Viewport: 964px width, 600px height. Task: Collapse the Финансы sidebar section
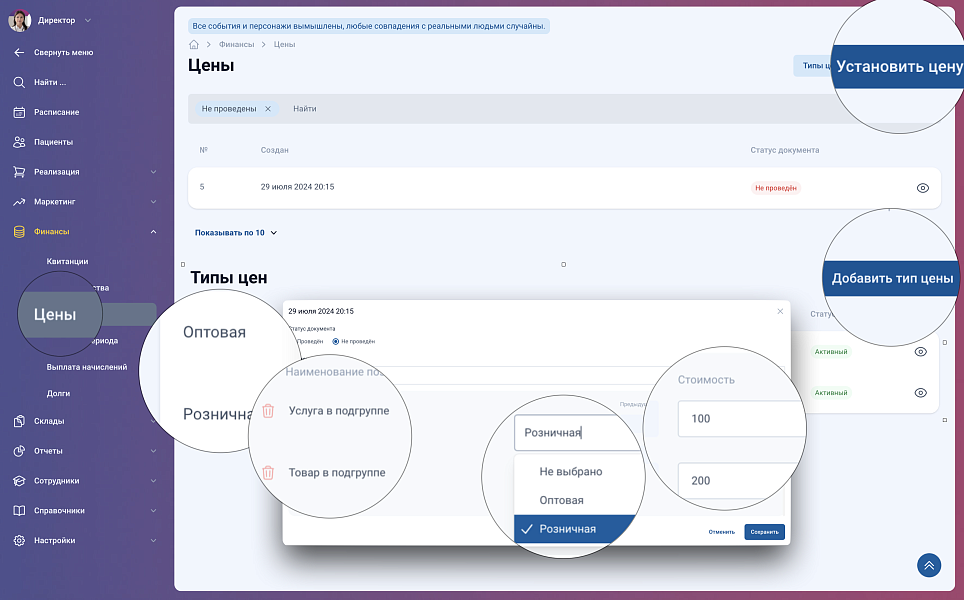click(x=153, y=232)
